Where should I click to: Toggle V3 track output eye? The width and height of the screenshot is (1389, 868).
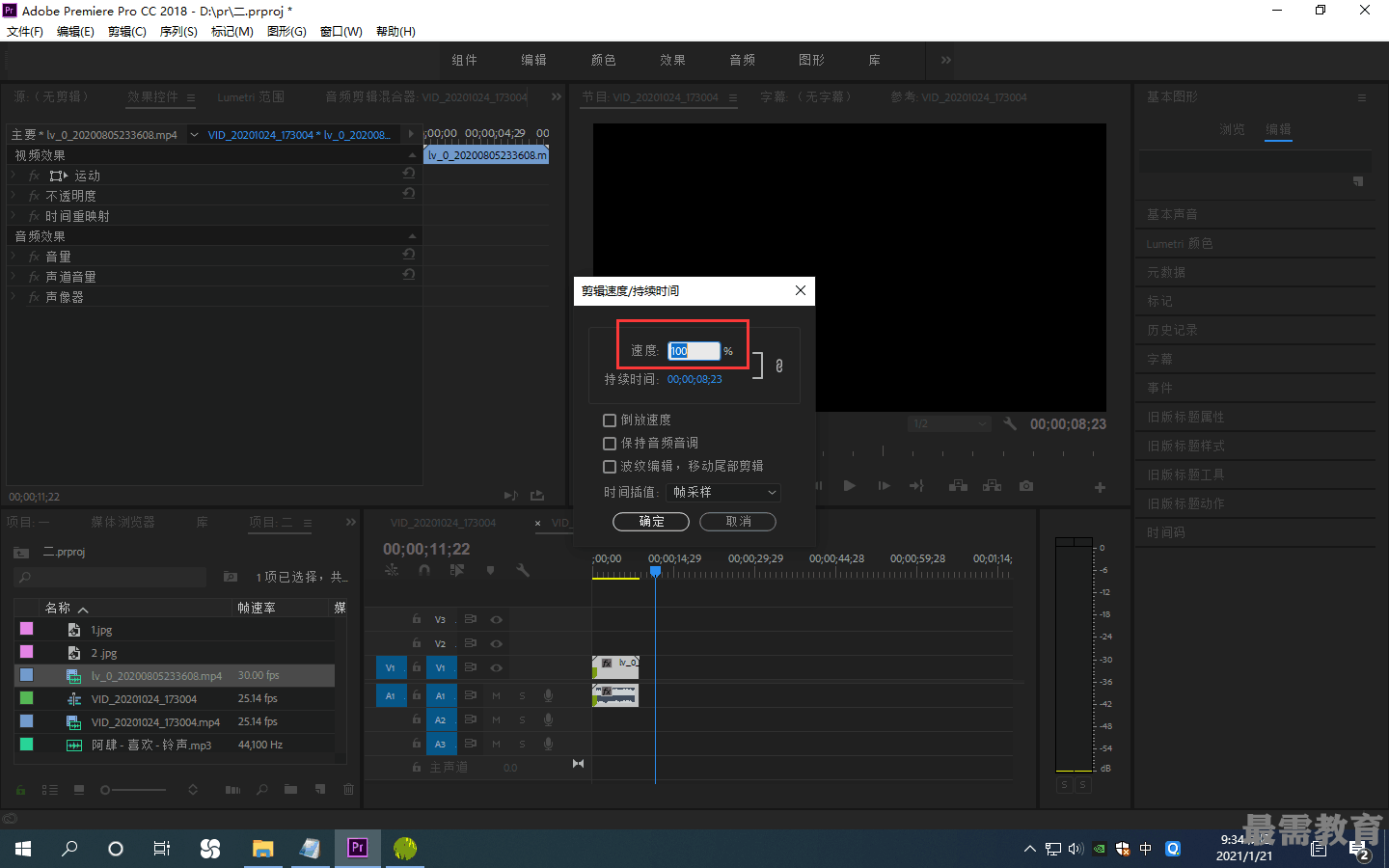click(x=496, y=620)
